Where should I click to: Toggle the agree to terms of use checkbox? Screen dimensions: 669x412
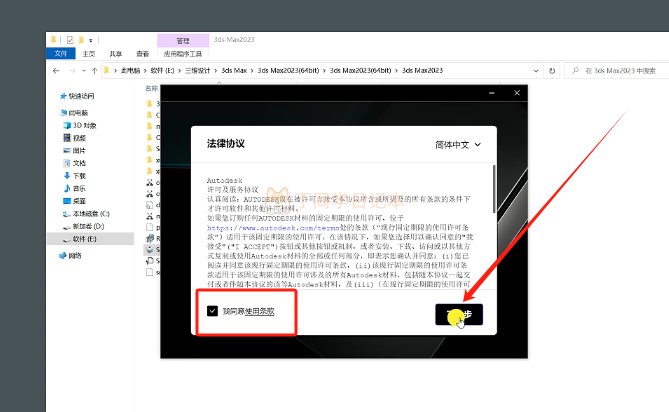pyautogui.click(x=213, y=311)
